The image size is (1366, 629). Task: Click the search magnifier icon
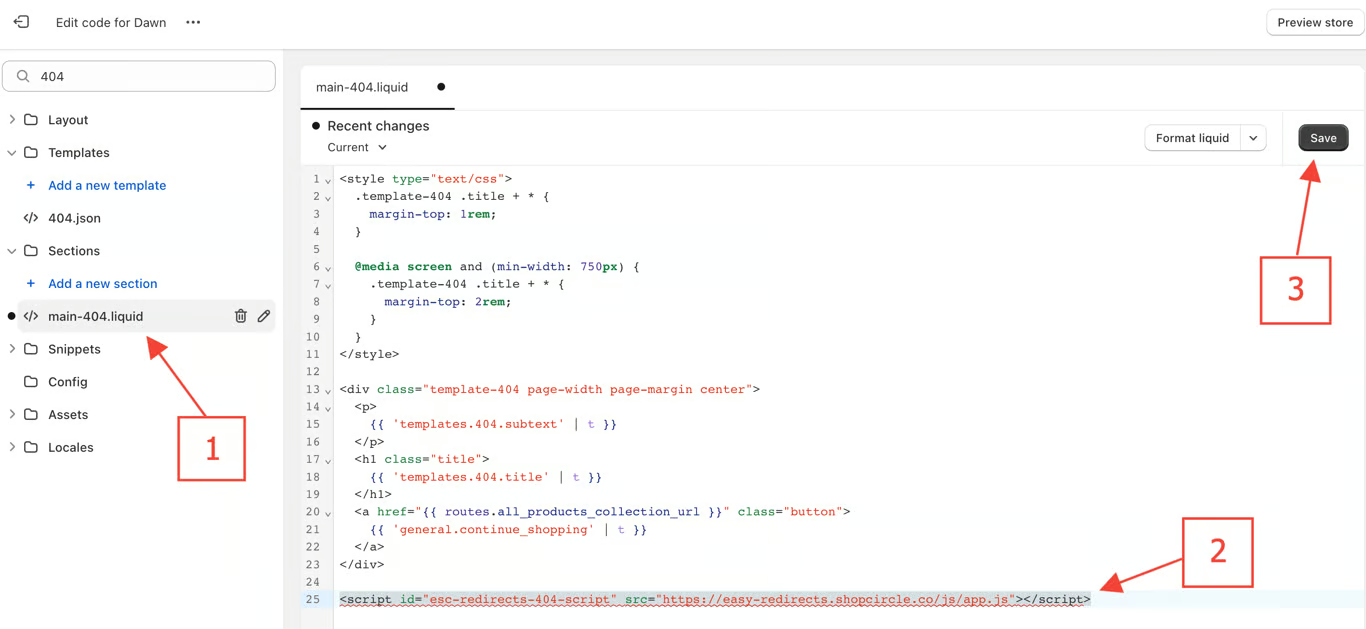click(x=23, y=76)
